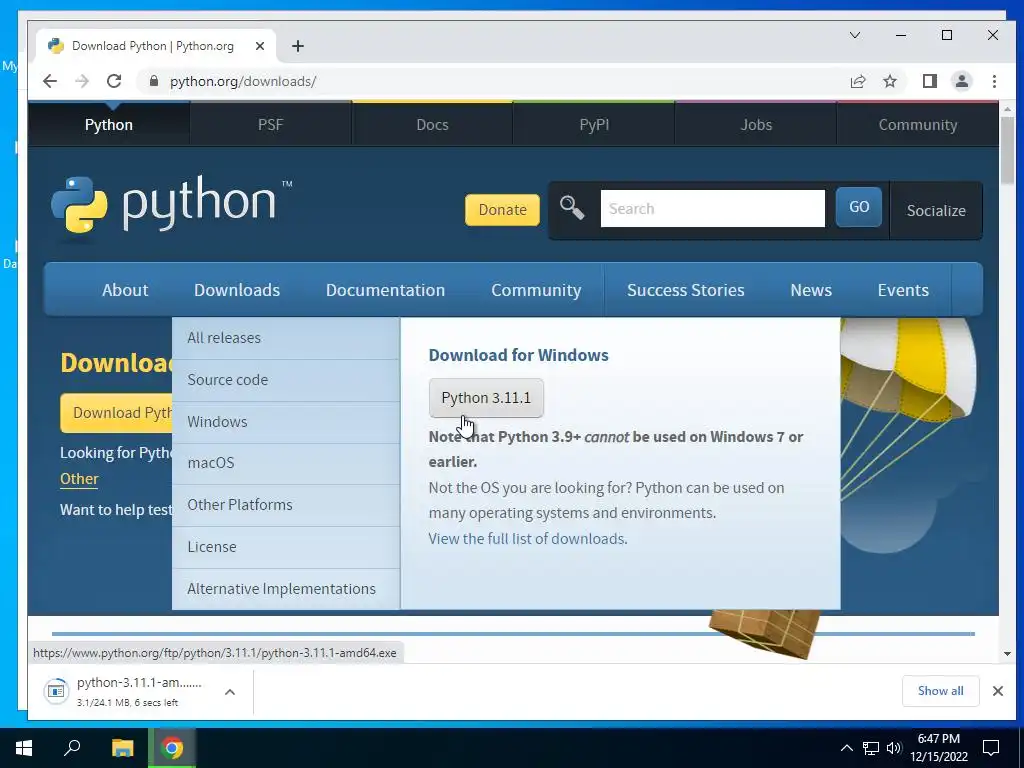Open the Success Stories menu
This screenshot has height=768, width=1024.
pos(686,290)
